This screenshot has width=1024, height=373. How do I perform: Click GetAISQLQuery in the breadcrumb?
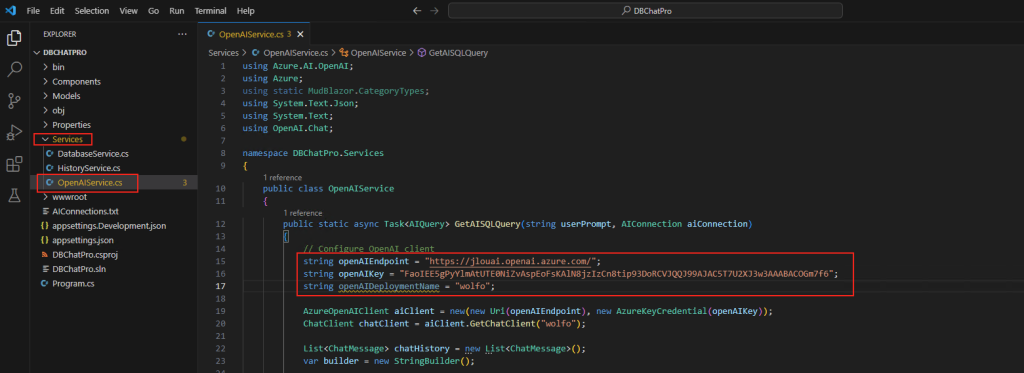point(453,53)
